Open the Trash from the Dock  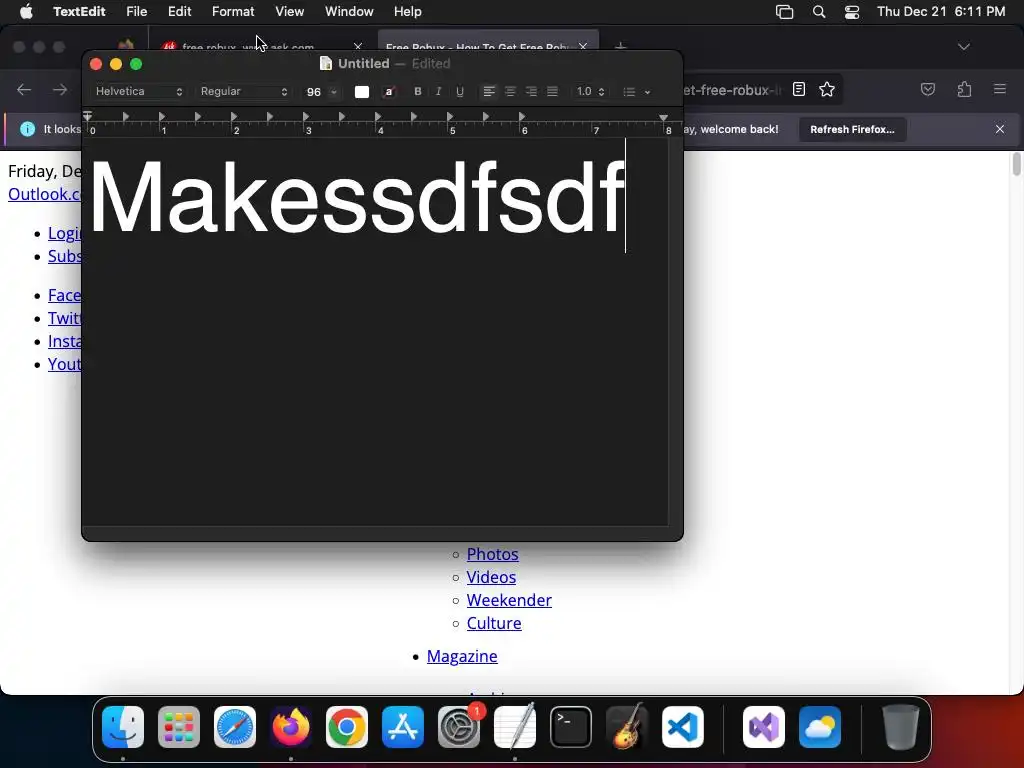tap(901, 727)
